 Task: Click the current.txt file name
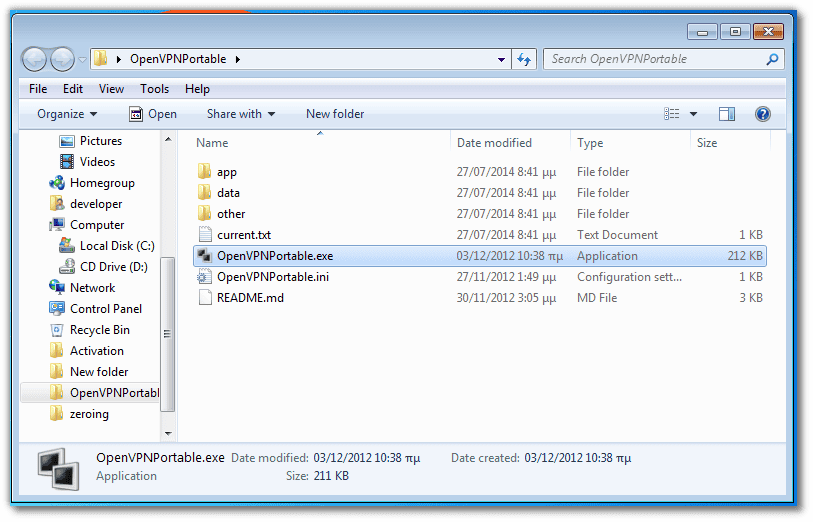[244, 235]
